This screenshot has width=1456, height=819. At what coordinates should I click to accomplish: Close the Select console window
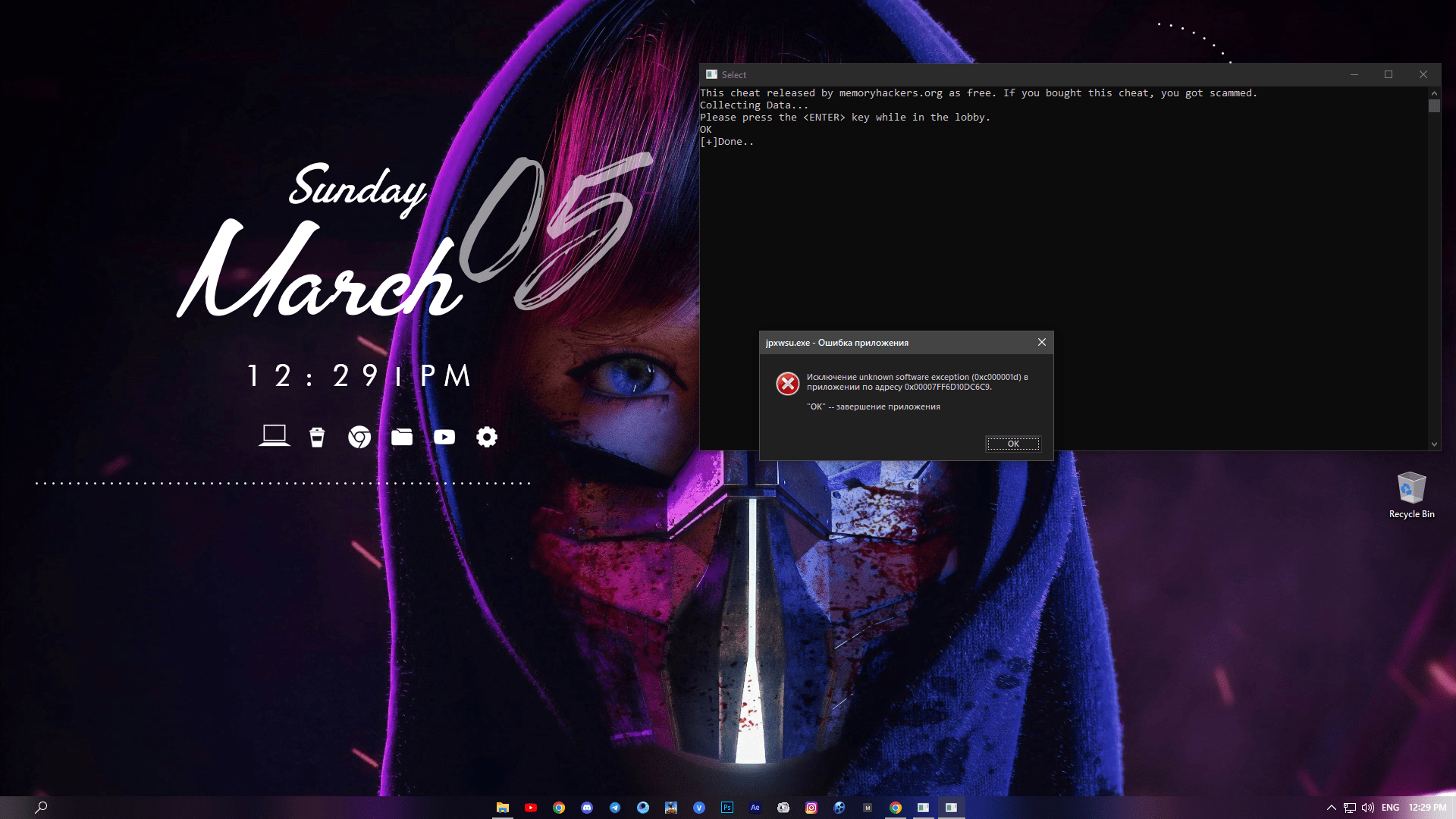[x=1423, y=74]
